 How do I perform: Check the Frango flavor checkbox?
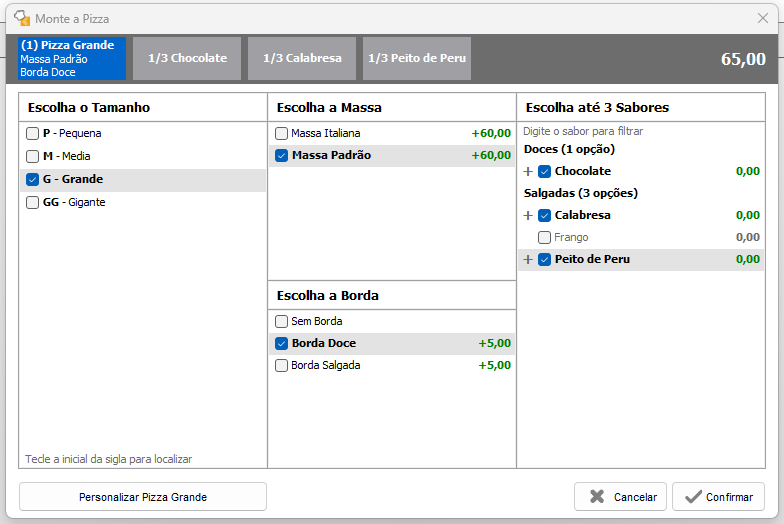545,238
